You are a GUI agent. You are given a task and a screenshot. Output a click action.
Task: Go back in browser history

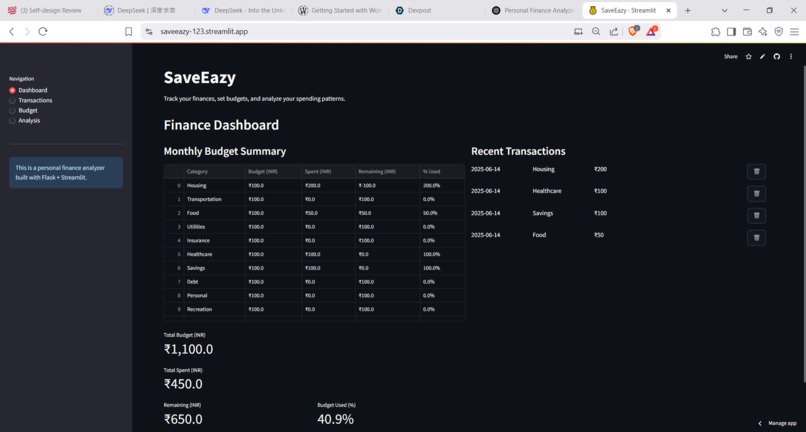[12, 31]
